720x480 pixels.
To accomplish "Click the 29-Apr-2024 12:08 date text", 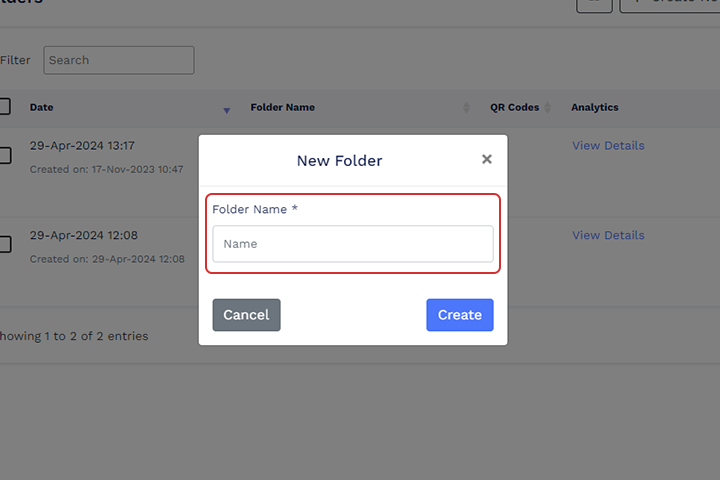I will click(x=84, y=235).
